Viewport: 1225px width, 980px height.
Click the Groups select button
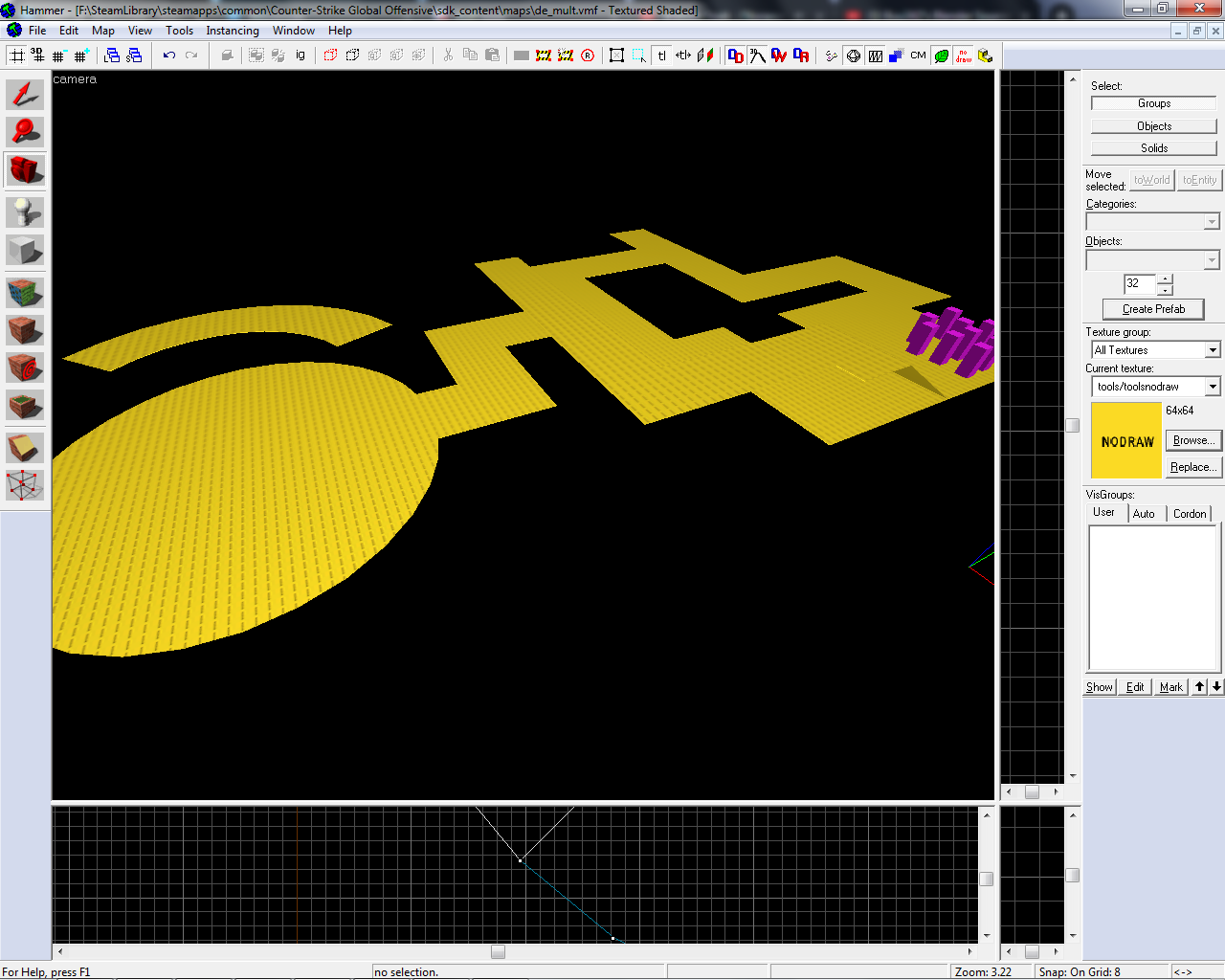point(1154,103)
